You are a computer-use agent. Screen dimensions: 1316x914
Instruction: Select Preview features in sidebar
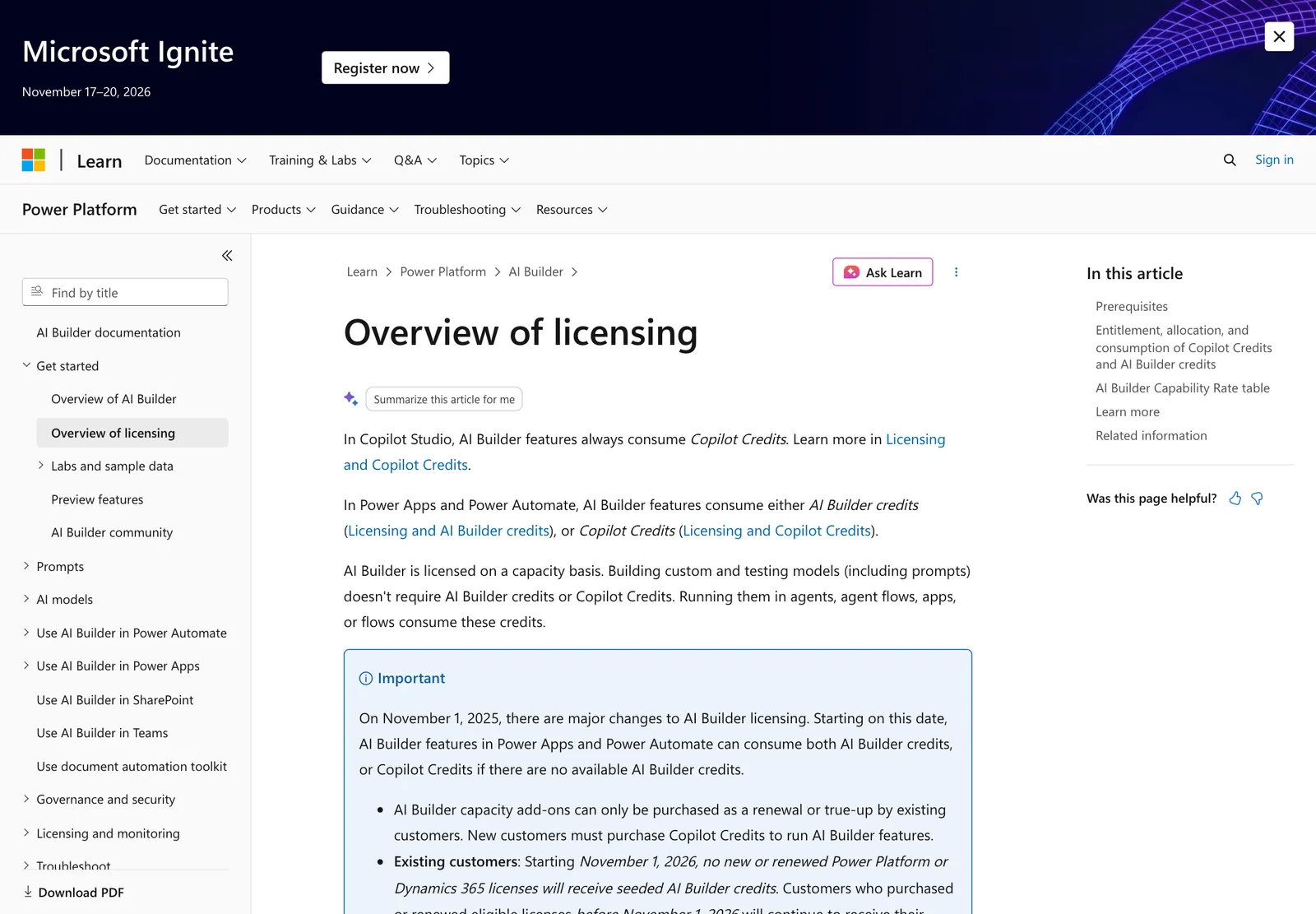point(97,499)
